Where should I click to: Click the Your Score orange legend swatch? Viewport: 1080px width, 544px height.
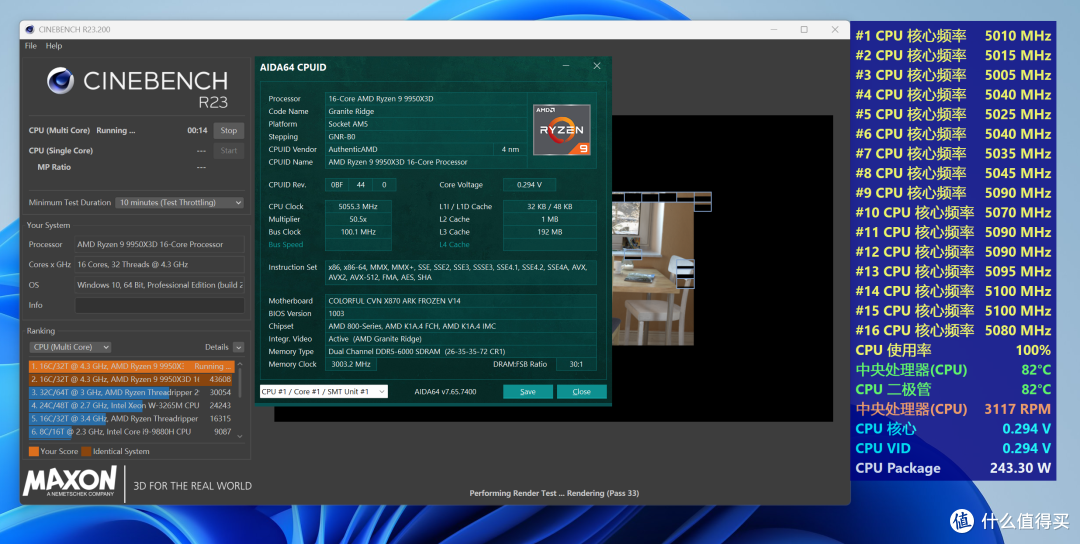click(34, 452)
